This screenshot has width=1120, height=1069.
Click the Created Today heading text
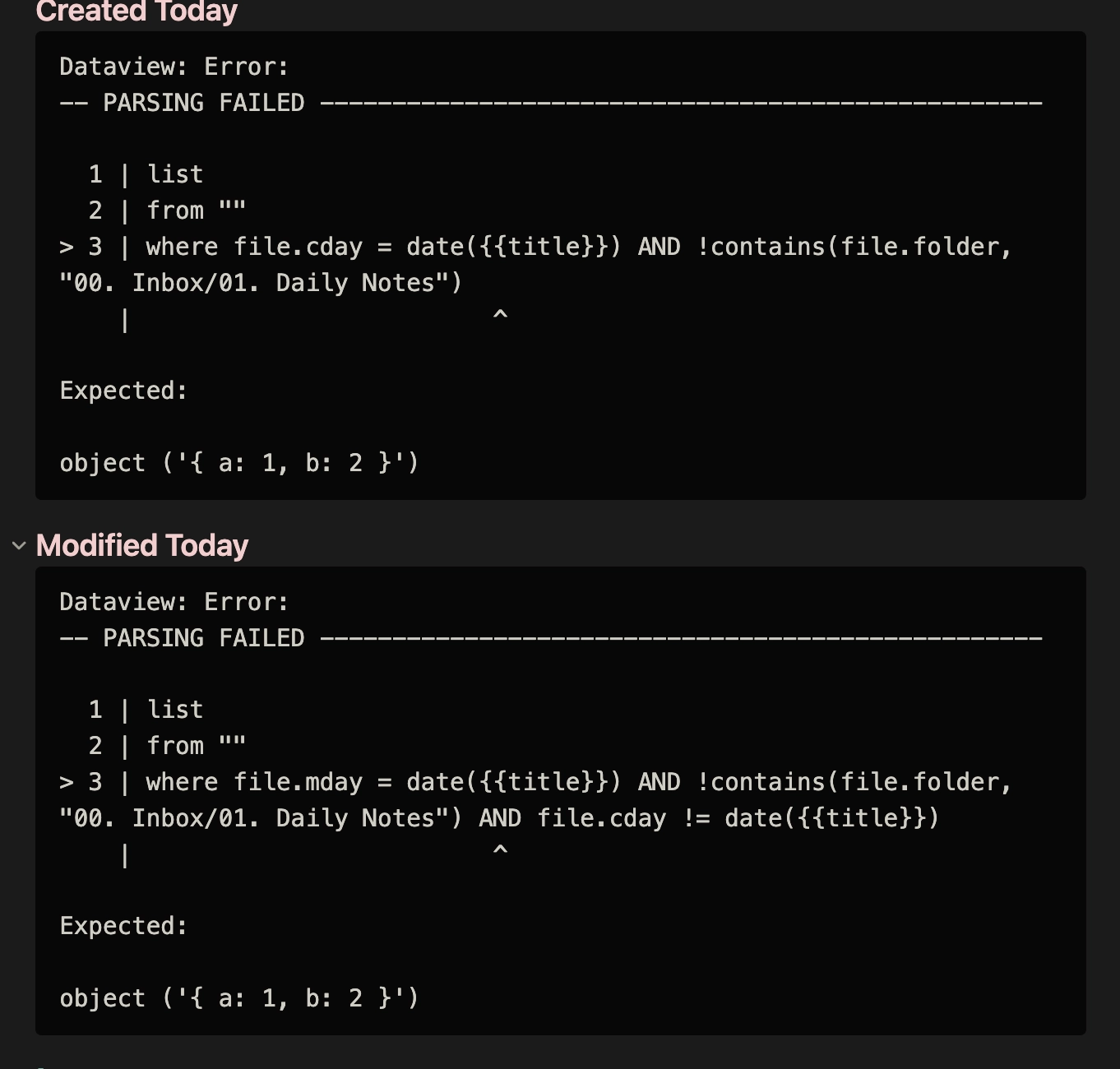137,12
